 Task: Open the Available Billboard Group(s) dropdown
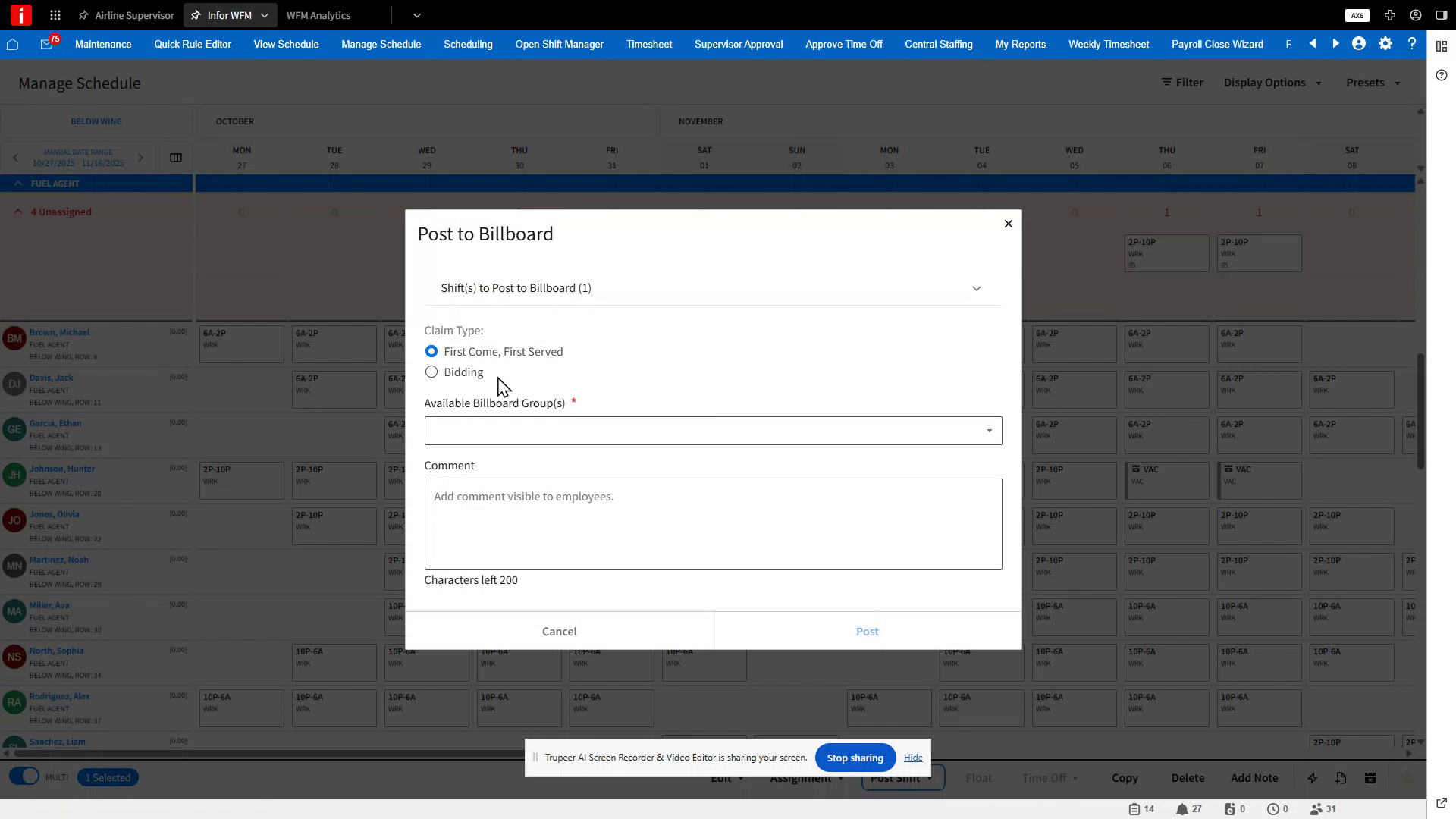(988, 430)
